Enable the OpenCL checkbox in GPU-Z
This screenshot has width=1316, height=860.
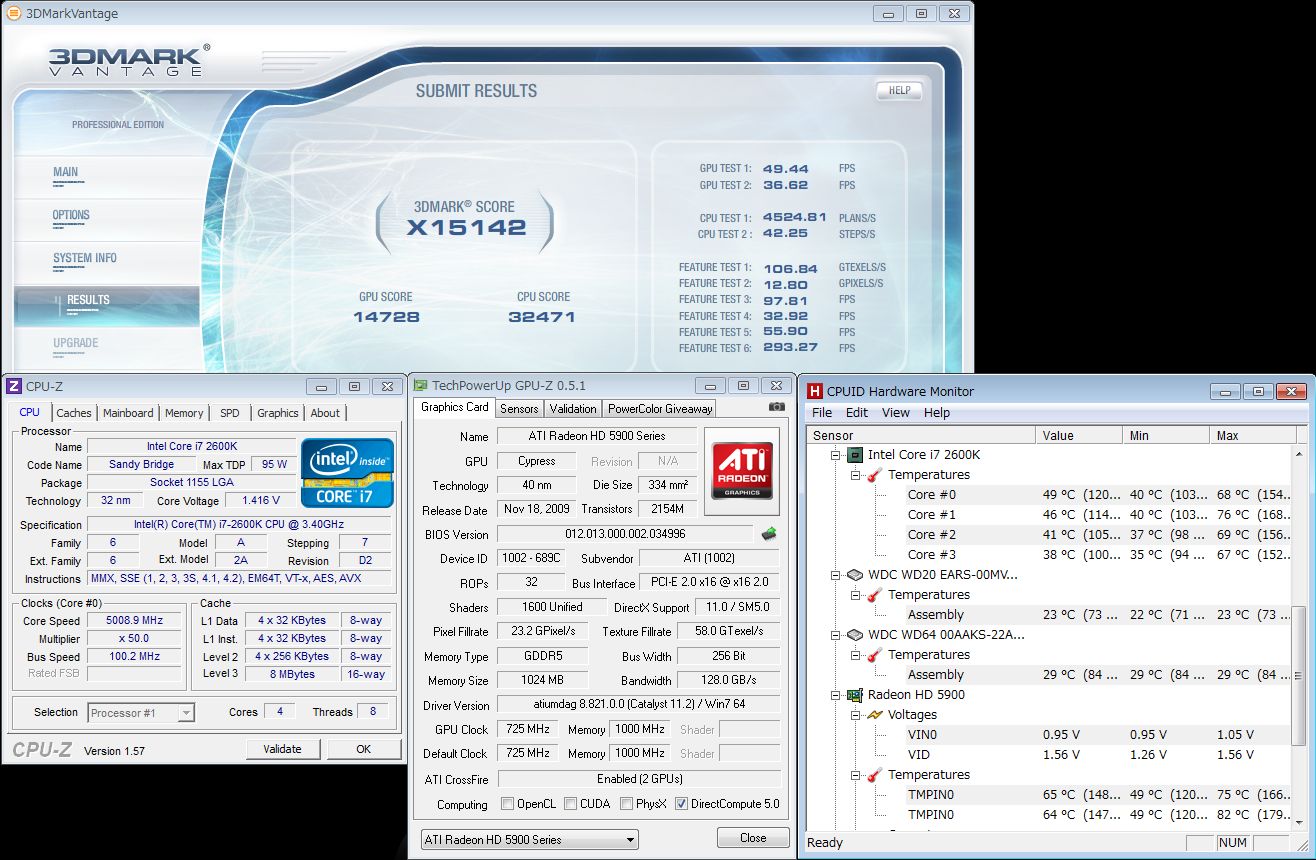[508, 804]
